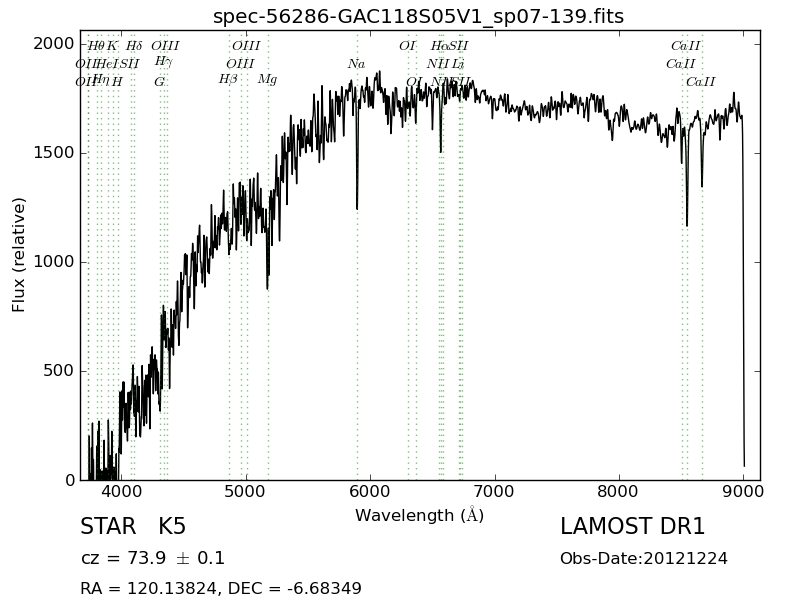This screenshot has width=800, height=600.
Task: Click the plot title spec-56286-GAC118S05V1_sp07-139.fits
Action: (418, 16)
